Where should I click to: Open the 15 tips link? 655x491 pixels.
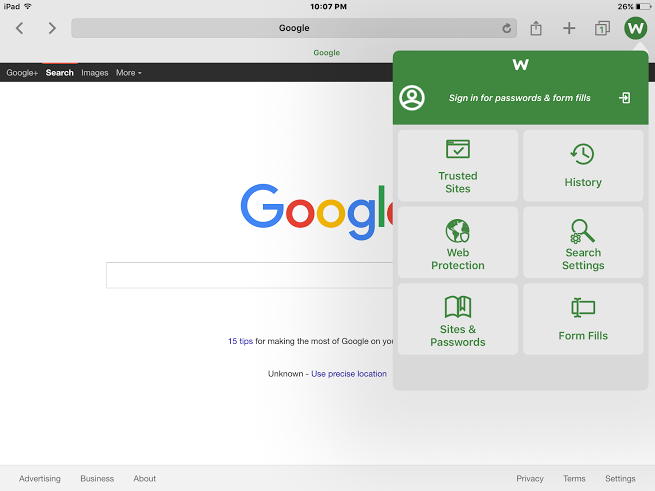tap(240, 341)
